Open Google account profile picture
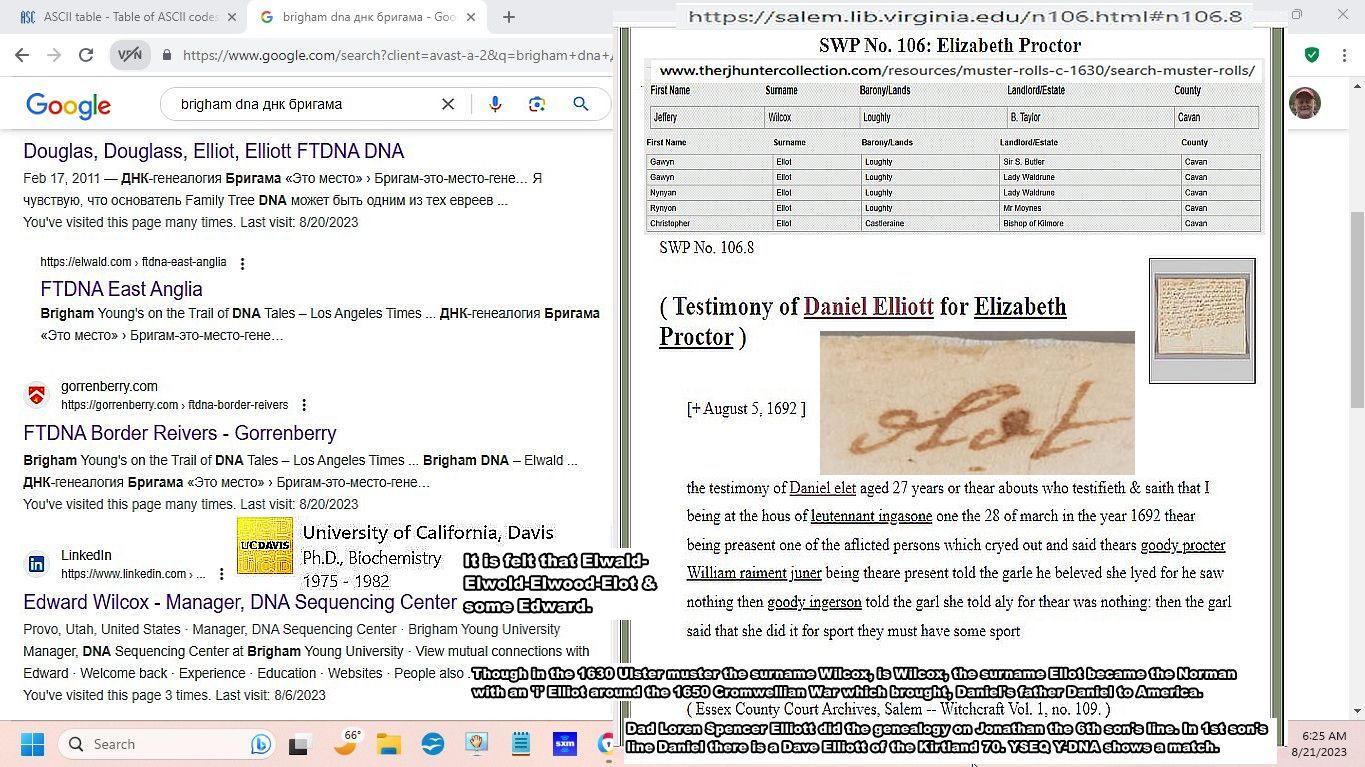The image size is (1365, 767). pos(1305,103)
